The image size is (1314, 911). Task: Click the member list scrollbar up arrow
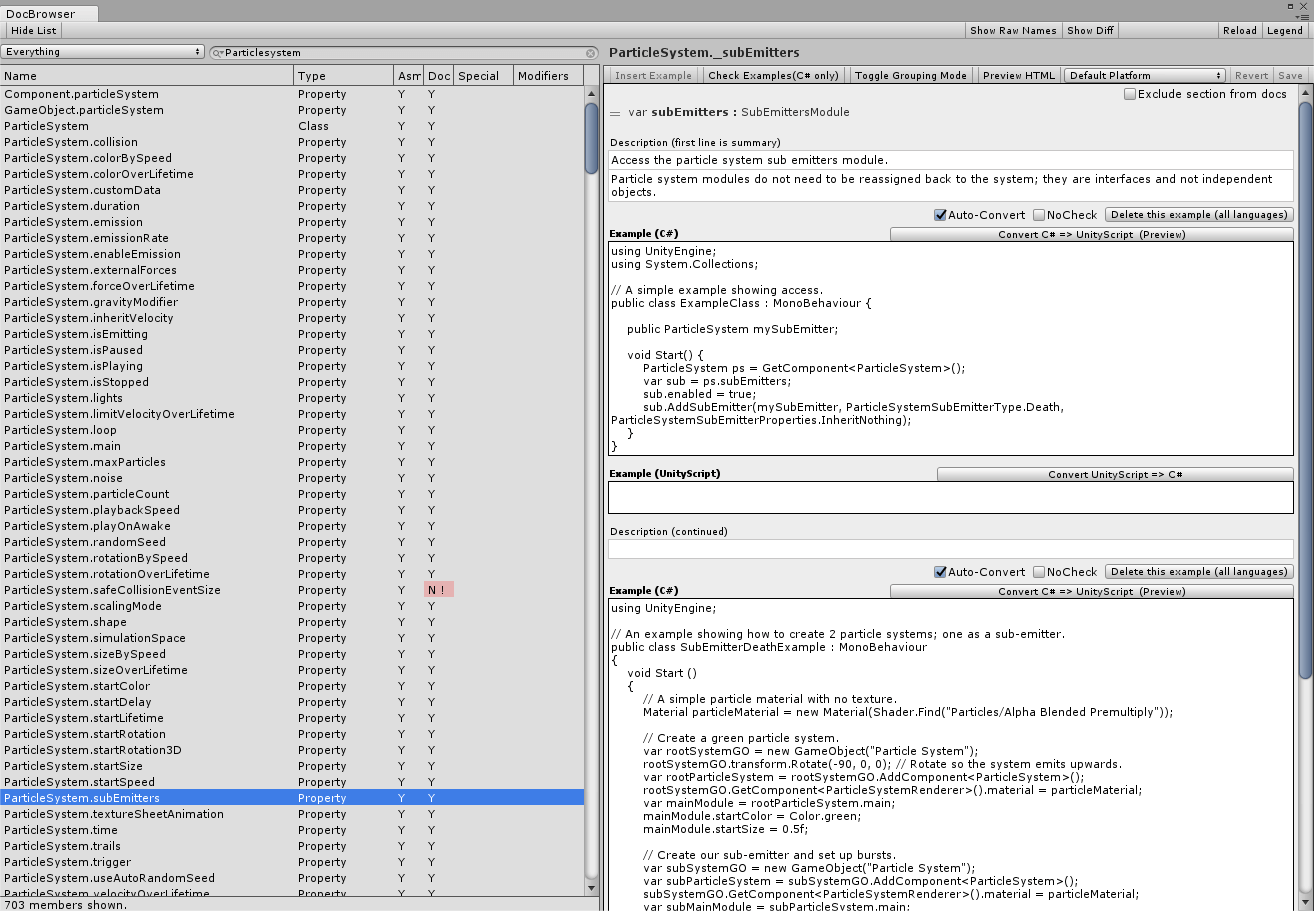[x=592, y=93]
